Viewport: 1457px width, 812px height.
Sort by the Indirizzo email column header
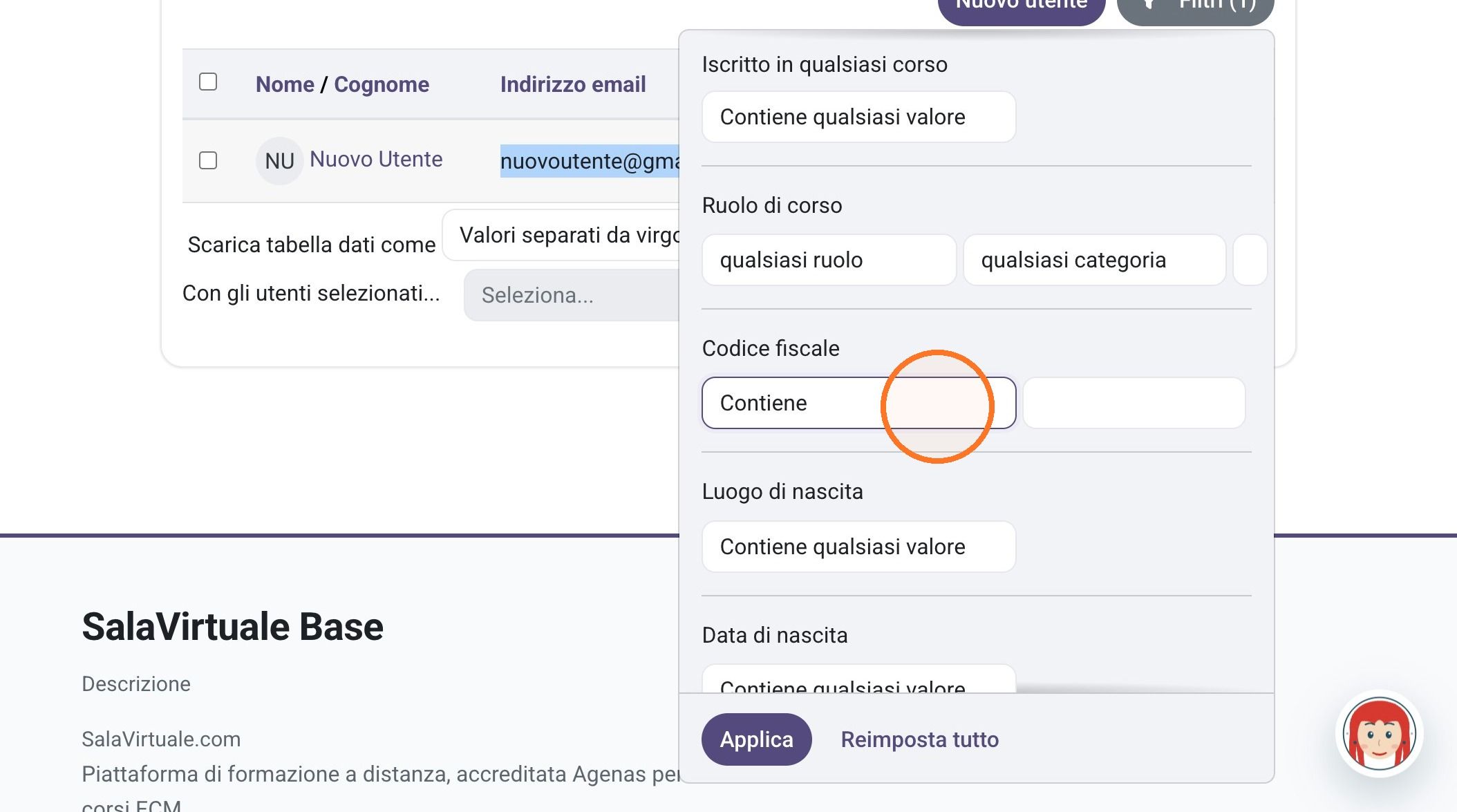[573, 84]
